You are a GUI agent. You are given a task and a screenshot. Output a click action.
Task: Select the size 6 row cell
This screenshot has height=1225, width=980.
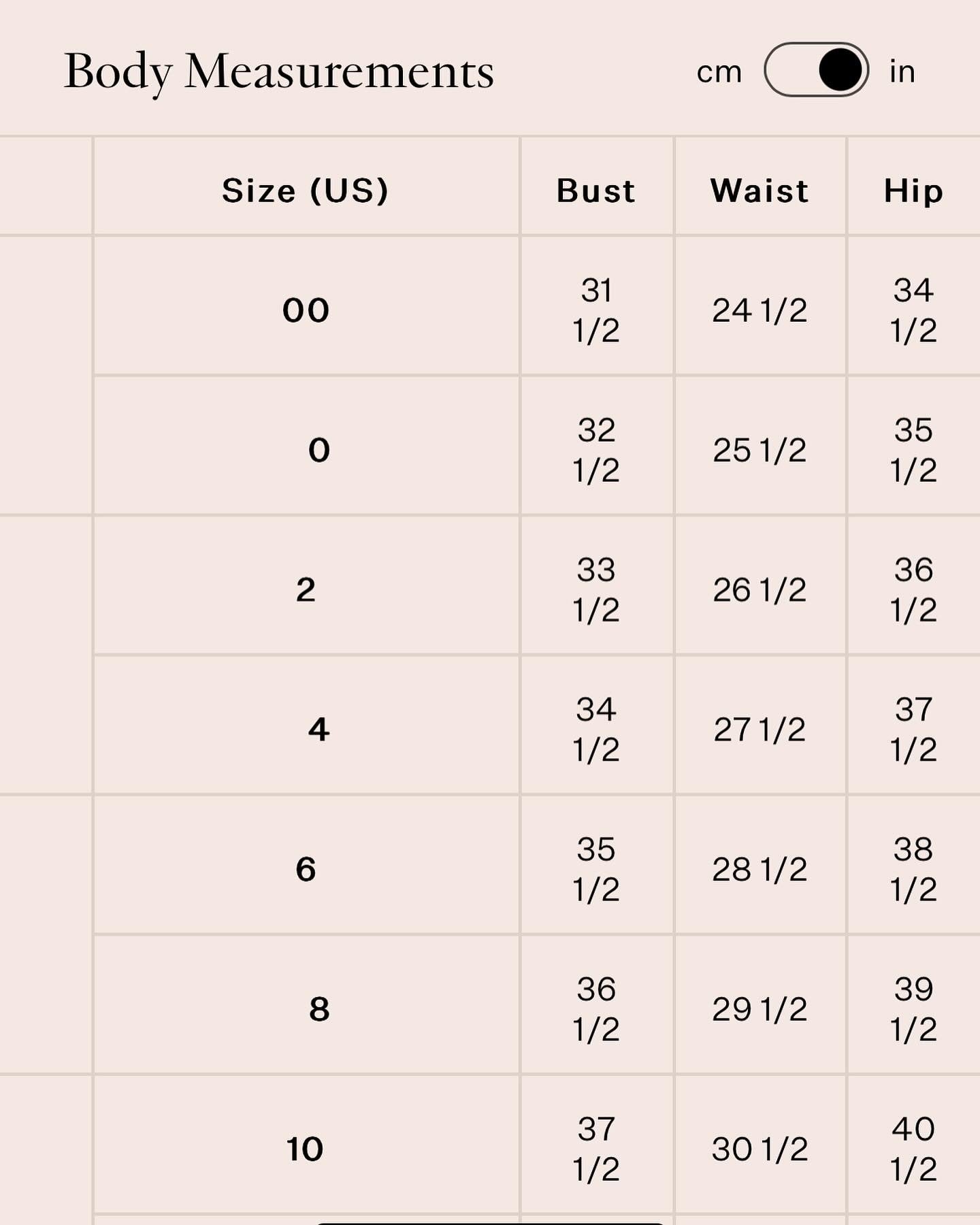[x=306, y=869]
